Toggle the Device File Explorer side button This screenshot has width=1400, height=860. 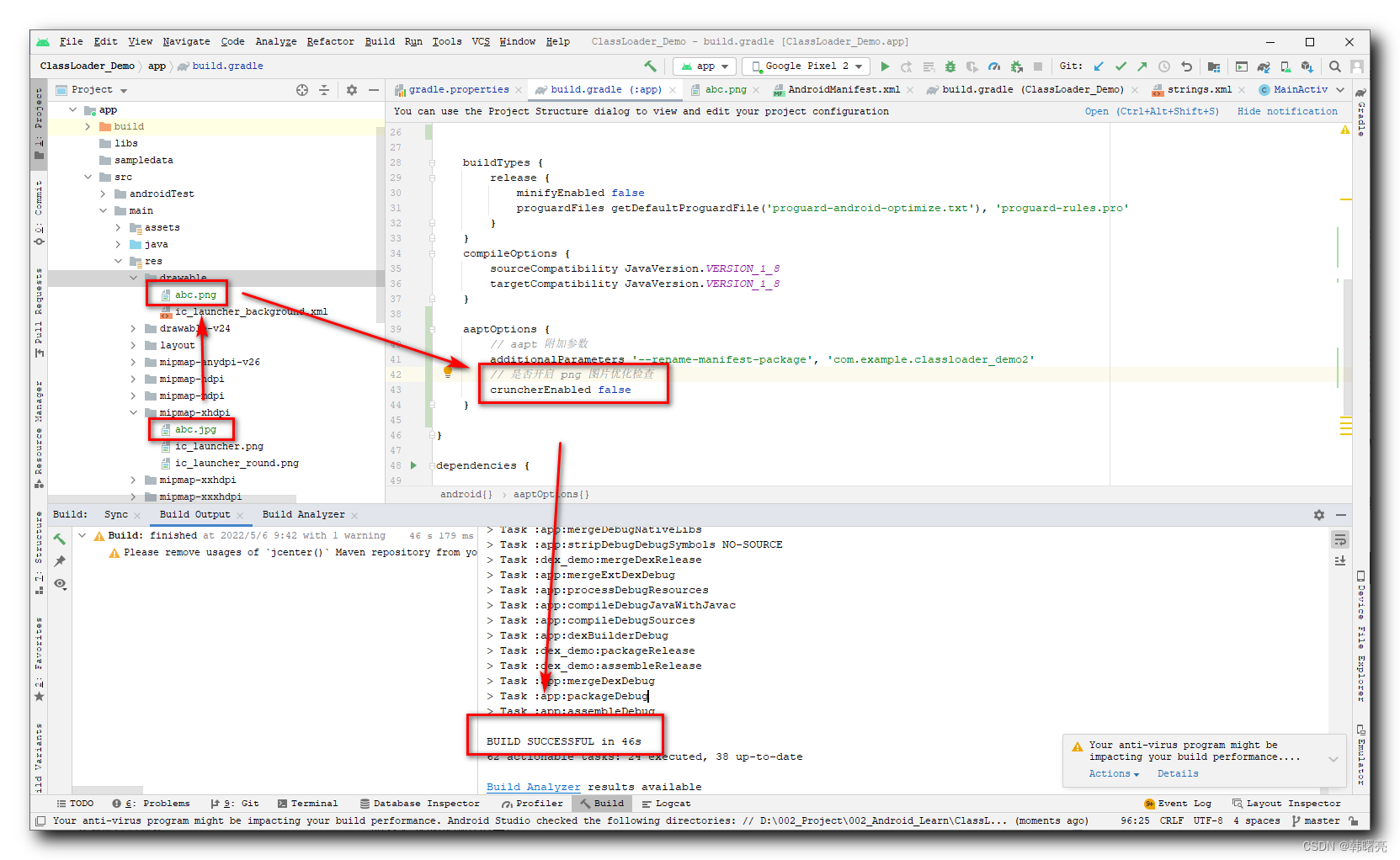coord(1360,635)
